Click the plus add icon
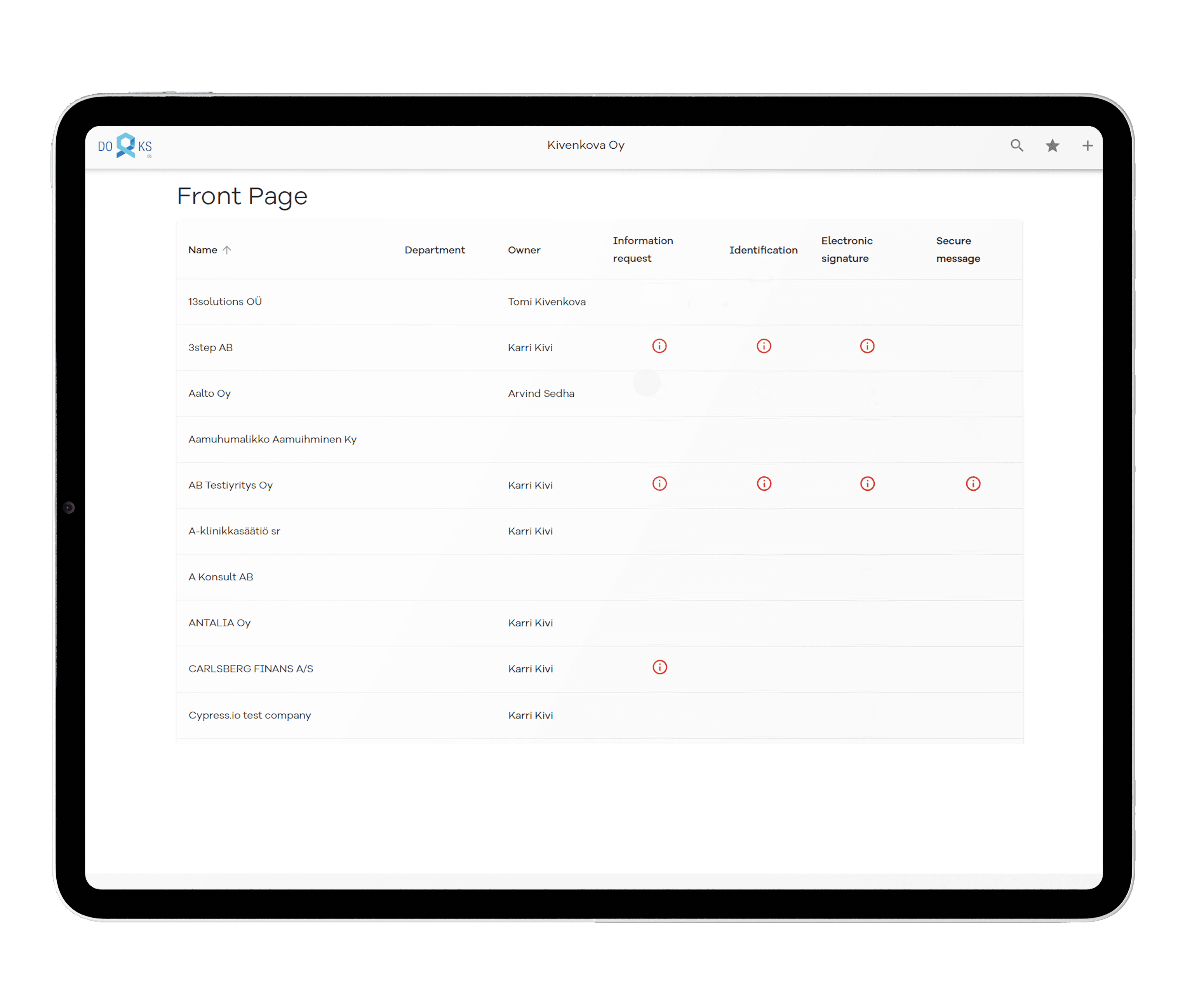The height and width of the screenshot is (1007, 1204). pyautogui.click(x=1087, y=146)
